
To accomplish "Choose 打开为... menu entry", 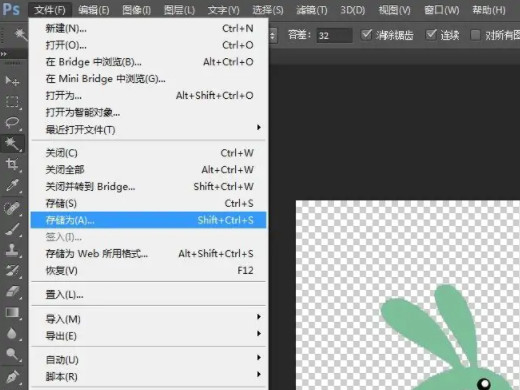I will [x=148, y=96].
